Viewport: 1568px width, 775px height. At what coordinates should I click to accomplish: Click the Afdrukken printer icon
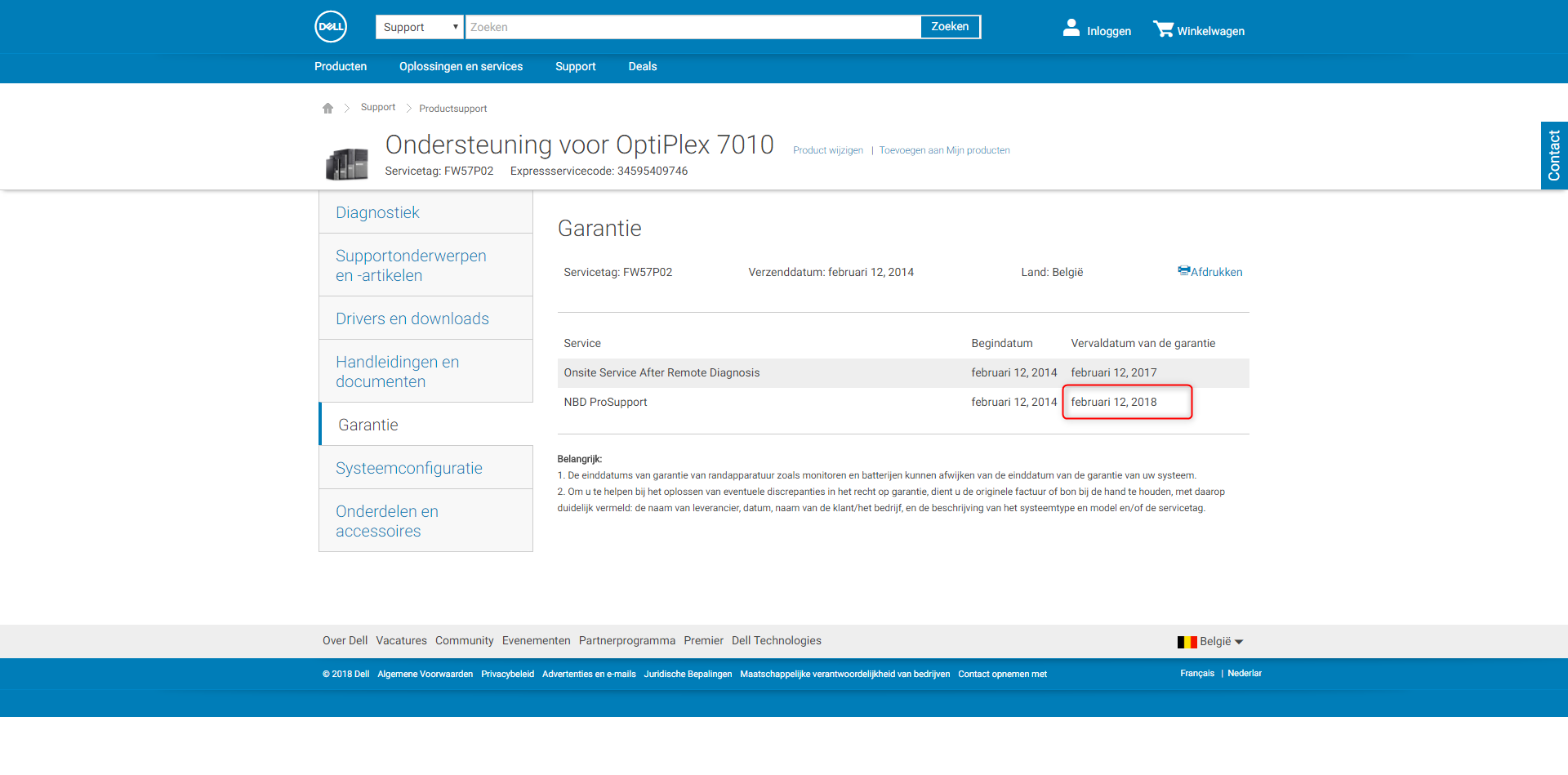pyautogui.click(x=1183, y=271)
